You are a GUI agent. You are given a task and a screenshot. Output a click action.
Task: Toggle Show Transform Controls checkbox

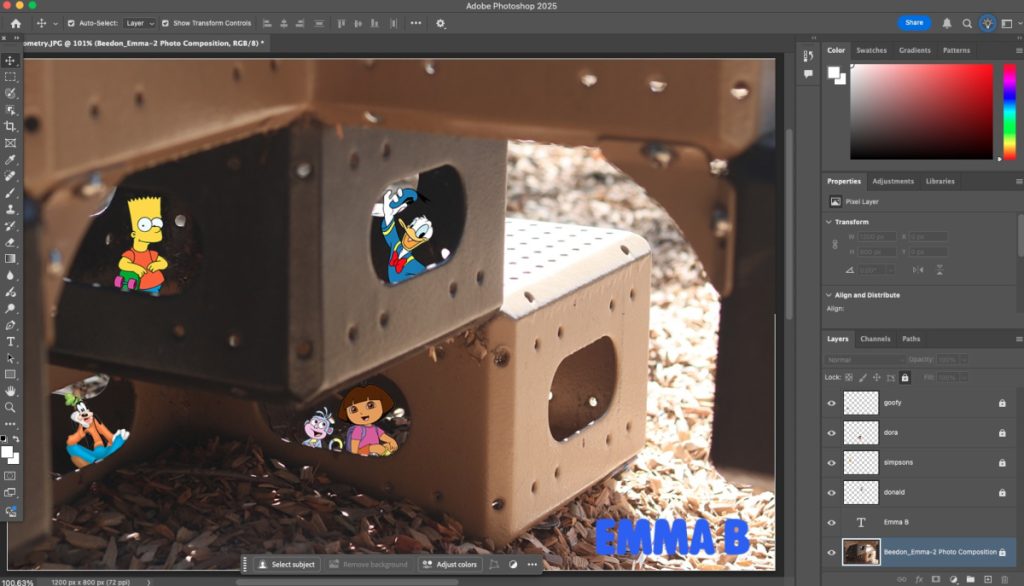point(166,23)
